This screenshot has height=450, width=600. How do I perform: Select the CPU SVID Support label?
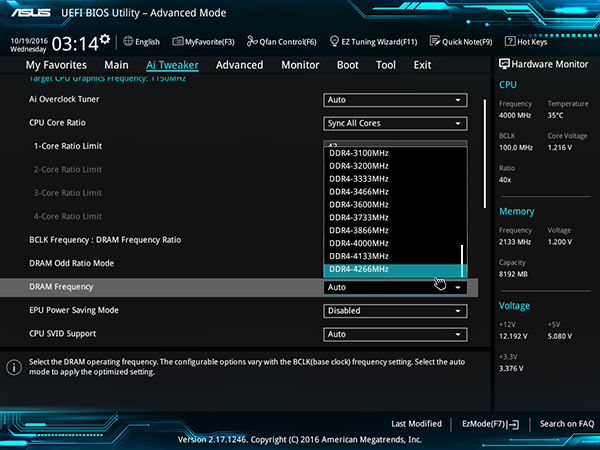click(x=62, y=334)
